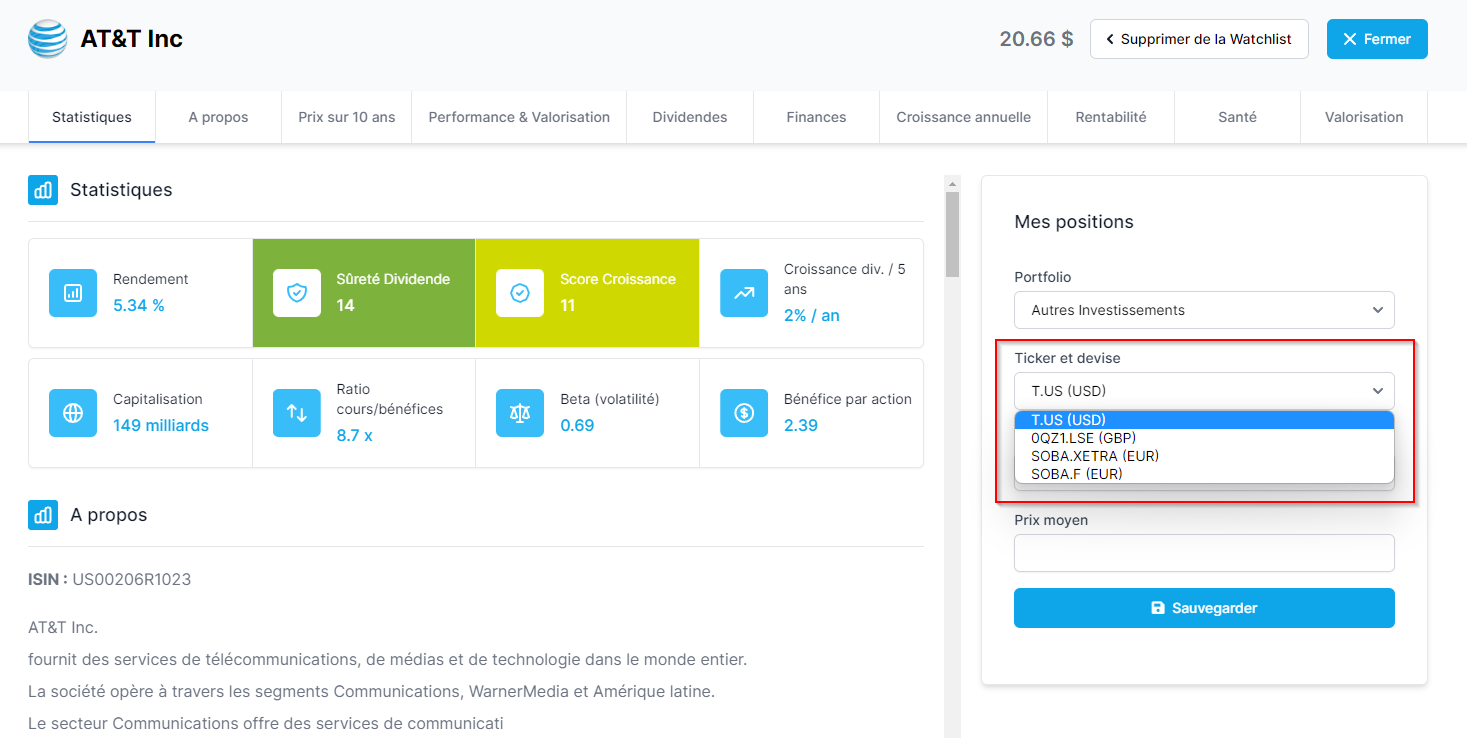This screenshot has width=1467, height=738.
Task: Click the Beta volatilité scale icon
Action: coord(520,413)
